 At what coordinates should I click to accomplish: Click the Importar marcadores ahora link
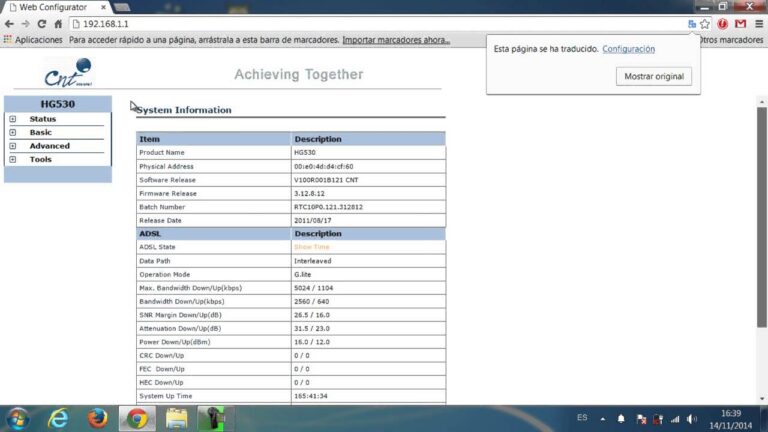[x=396, y=40]
